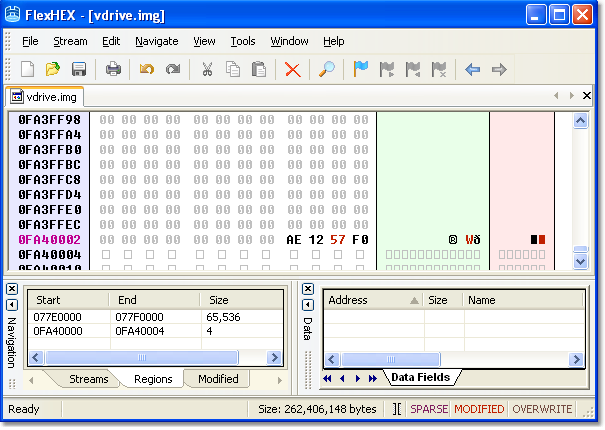Undo the last edit using the toolbar arrow
Viewport: 605px width, 430px height.
(x=147, y=69)
